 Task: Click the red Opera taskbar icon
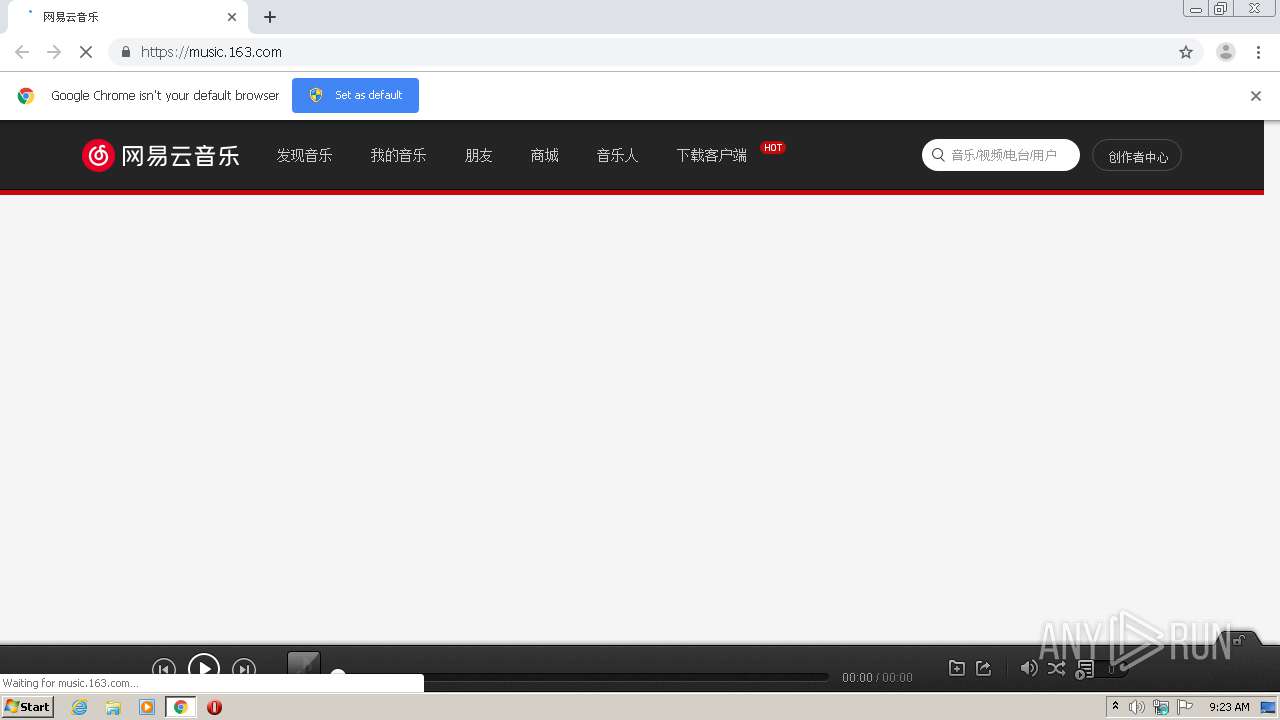(x=214, y=707)
